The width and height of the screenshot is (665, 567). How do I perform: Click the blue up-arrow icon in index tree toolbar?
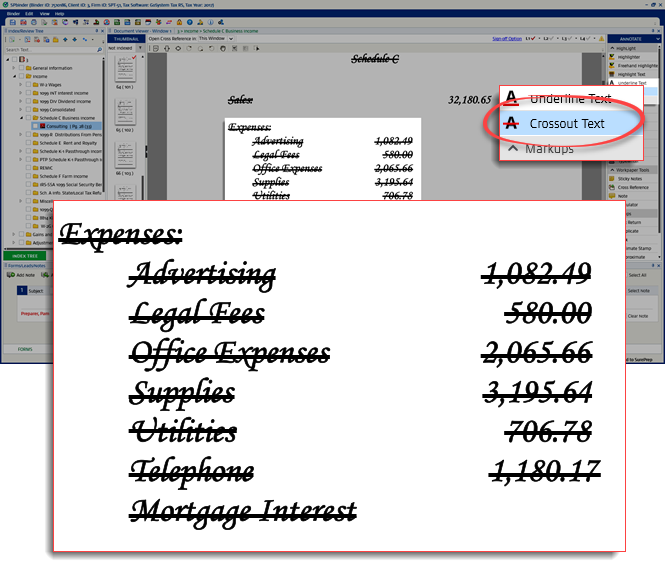(x=65, y=39)
